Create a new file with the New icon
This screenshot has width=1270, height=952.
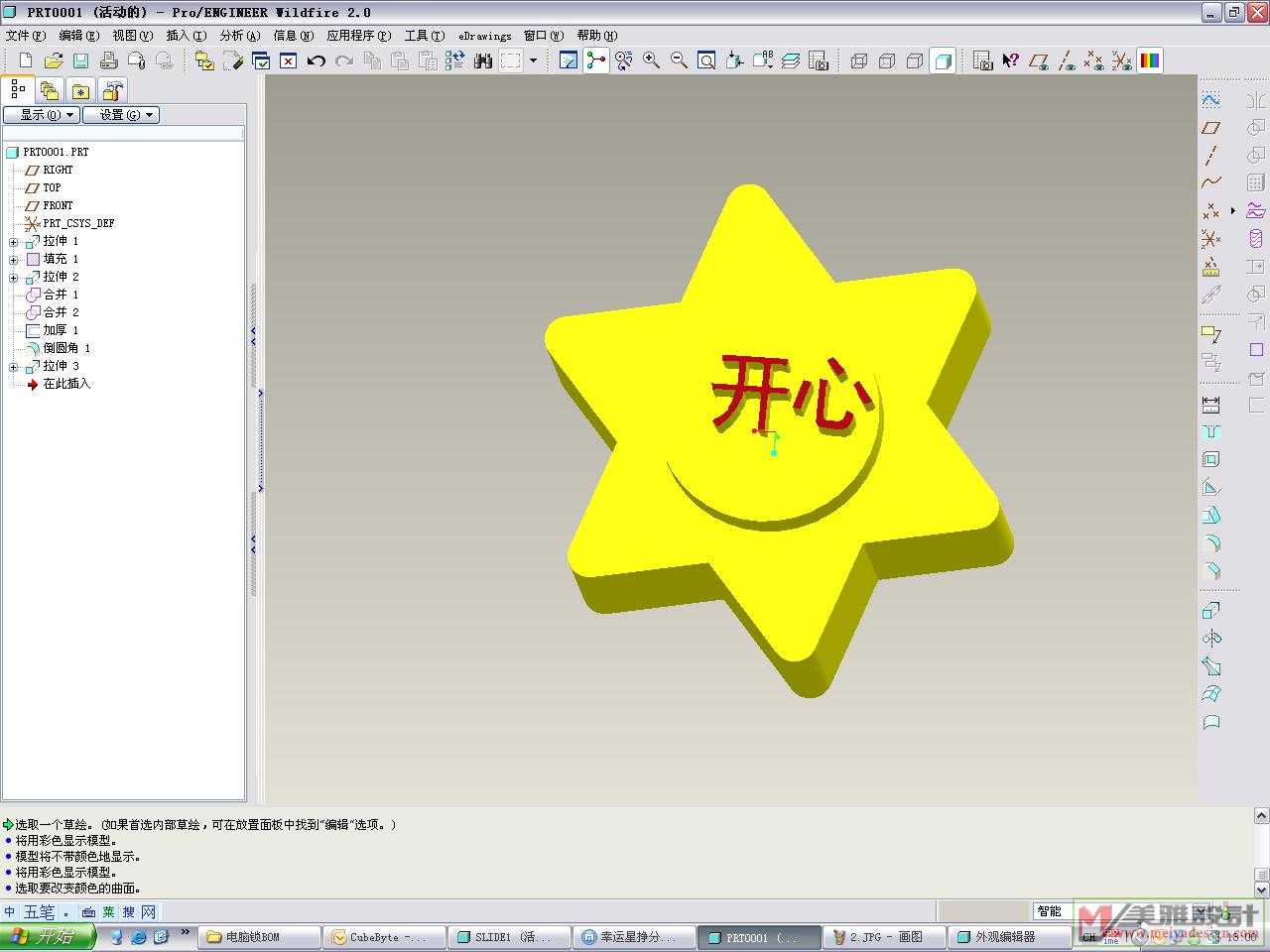(x=26, y=60)
